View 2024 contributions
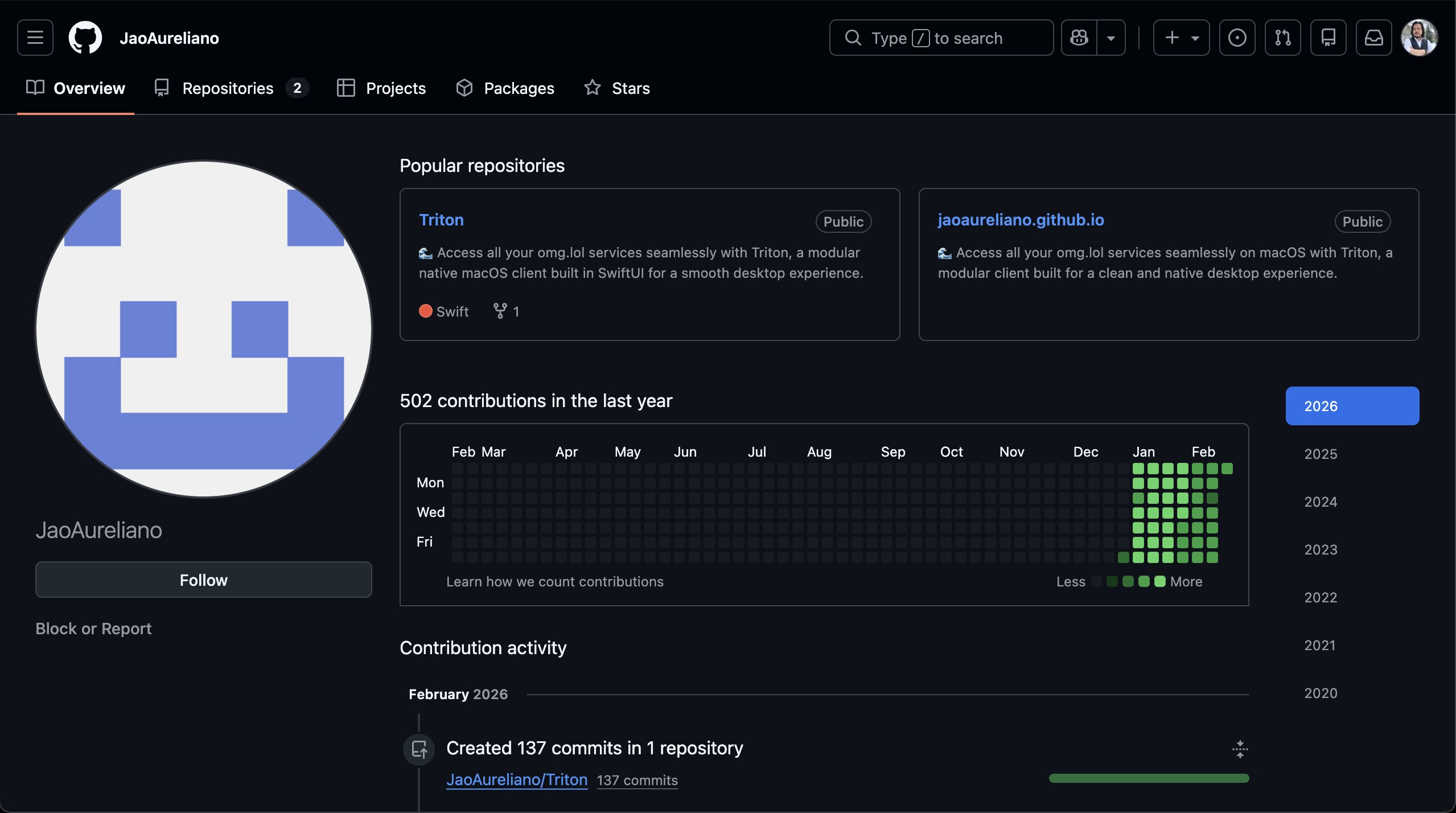The height and width of the screenshot is (813, 1456). point(1321,502)
